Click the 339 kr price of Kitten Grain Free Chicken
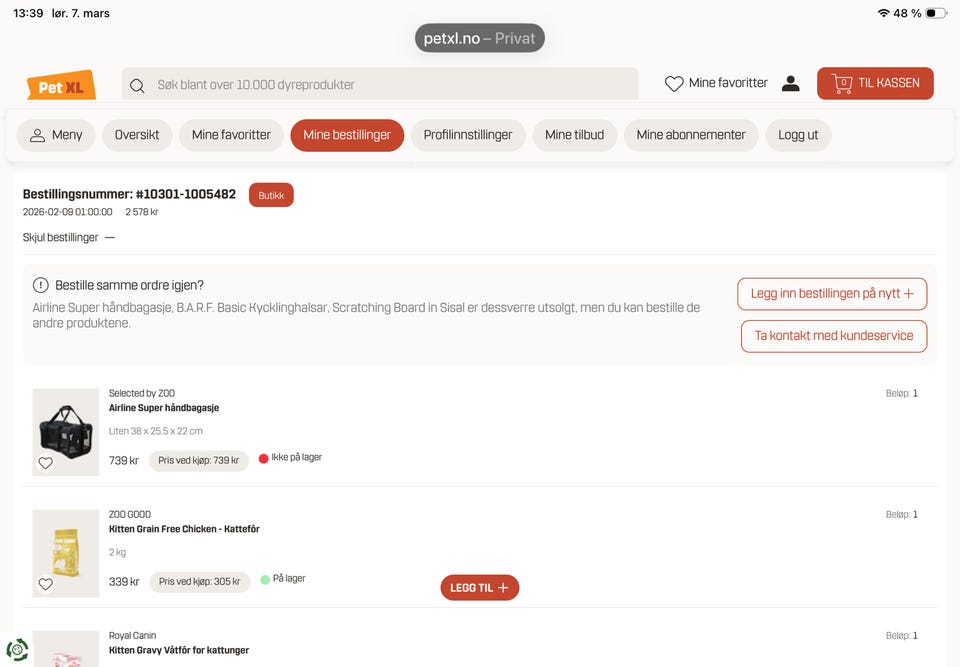Image resolution: width=960 pixels, height=667 pixels. (124, 582)
